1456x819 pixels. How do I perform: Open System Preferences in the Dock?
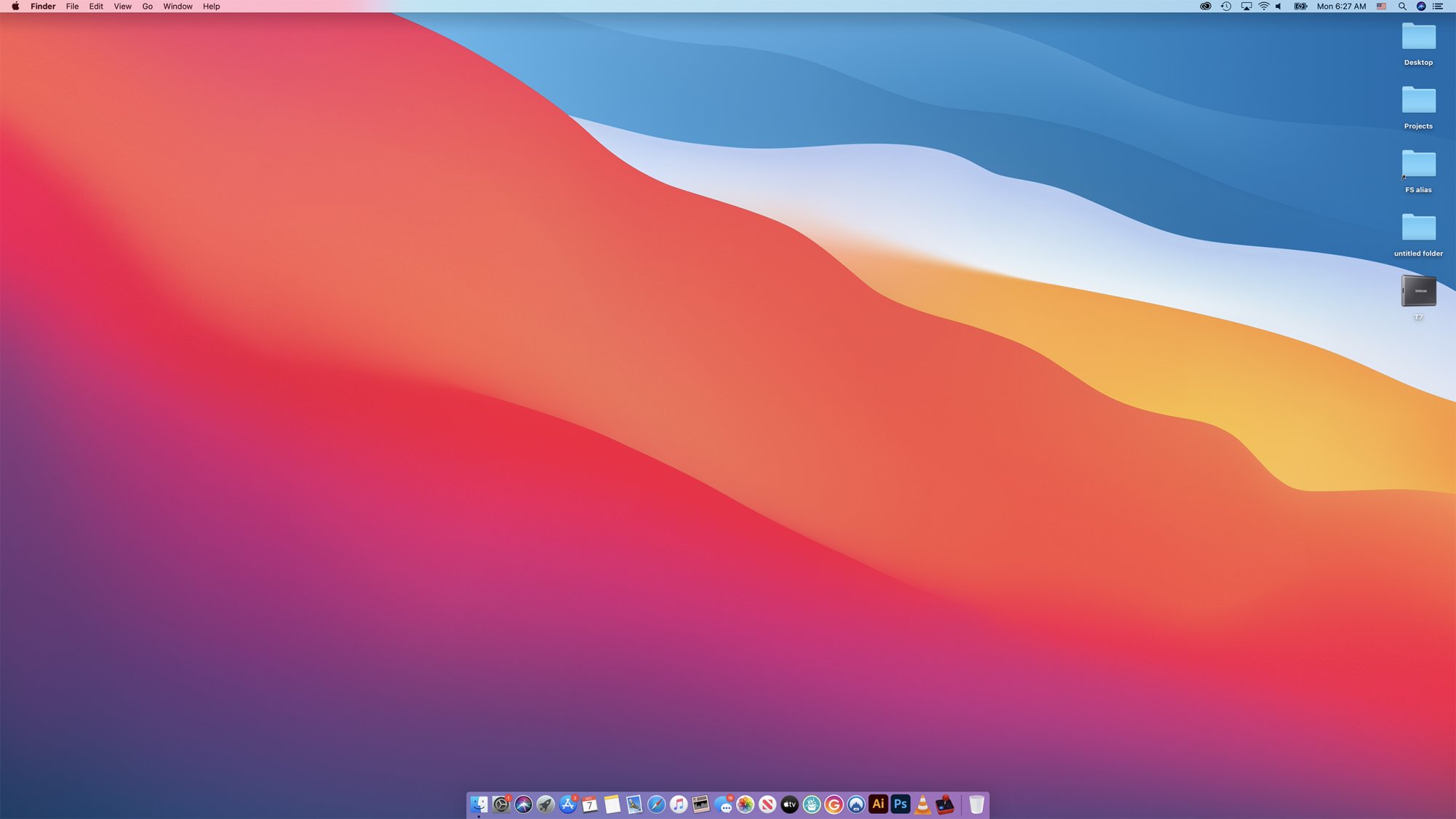point(501,804)
